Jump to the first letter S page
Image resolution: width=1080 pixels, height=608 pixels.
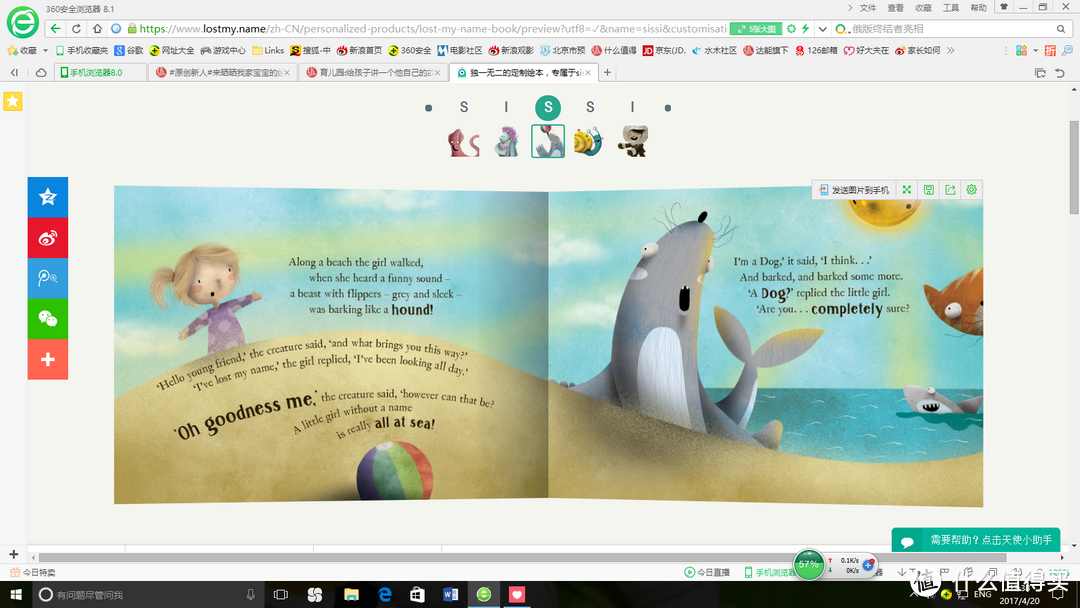464,107
